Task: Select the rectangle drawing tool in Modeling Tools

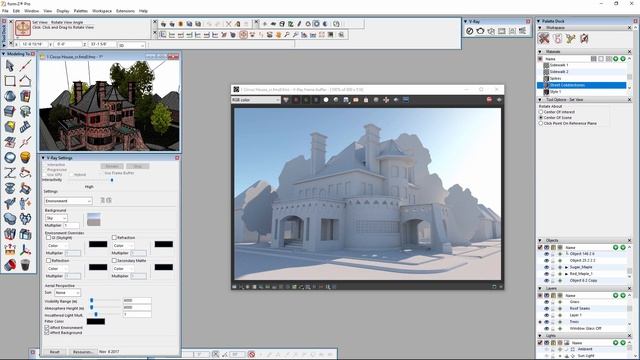Action: click(x=10, y=81)
